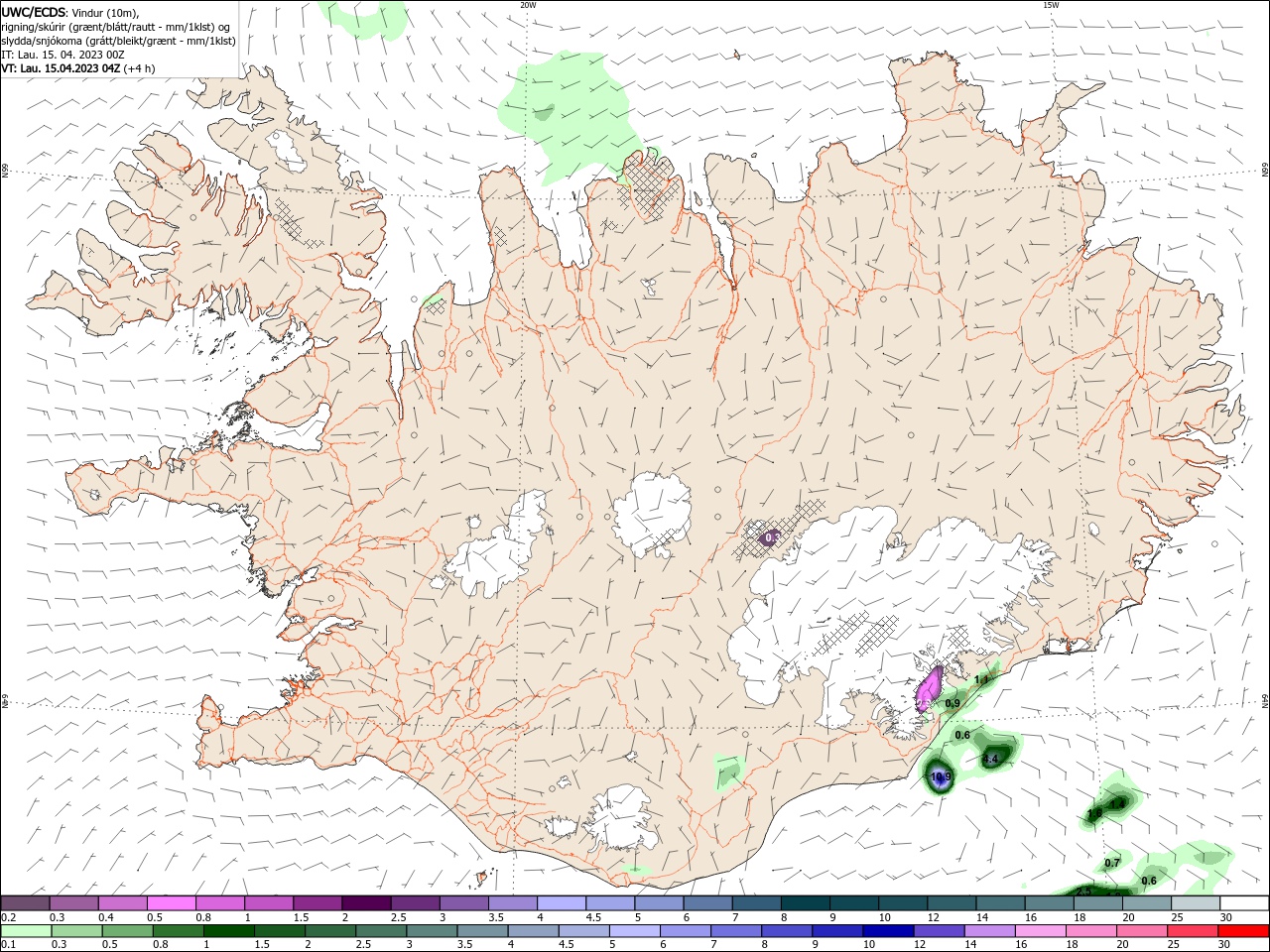Image resolution: width=1270 pixels, height=952 pixels.
Task: Select the 0.7 precipitation value label
Action: [x=1112, y=864]
